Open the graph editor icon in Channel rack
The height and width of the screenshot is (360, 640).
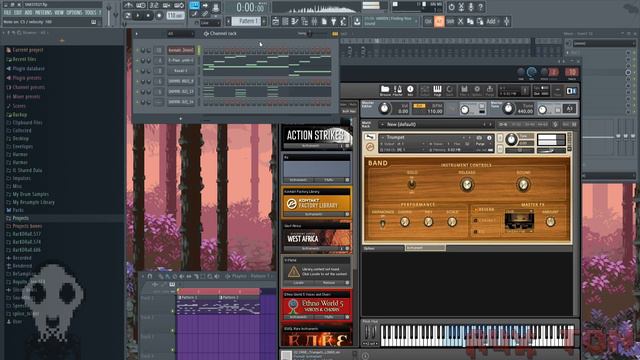pyautogui.click(x=335, y=34)
